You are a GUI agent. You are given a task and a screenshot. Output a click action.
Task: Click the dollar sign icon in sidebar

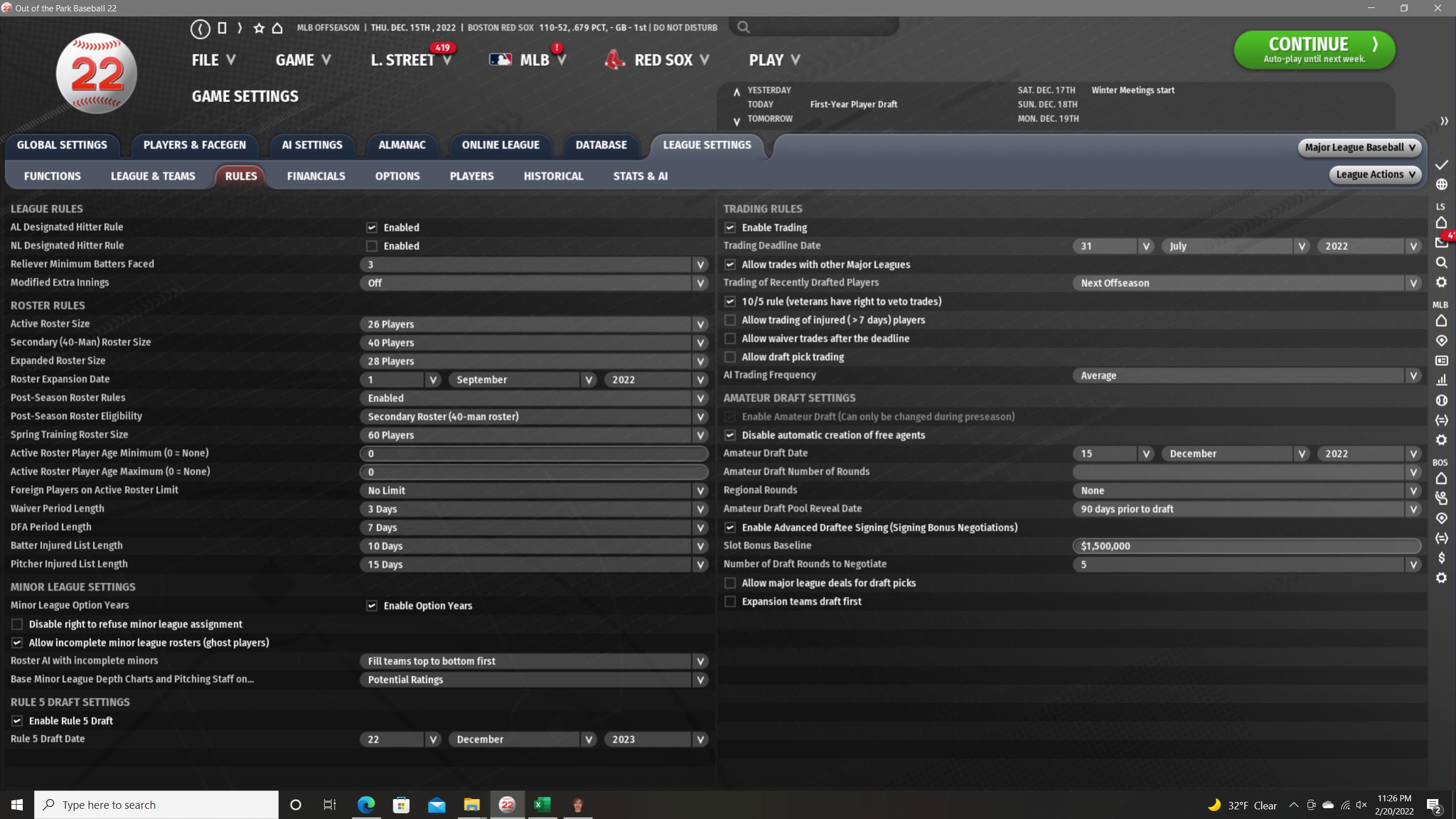click(1441, 558)
